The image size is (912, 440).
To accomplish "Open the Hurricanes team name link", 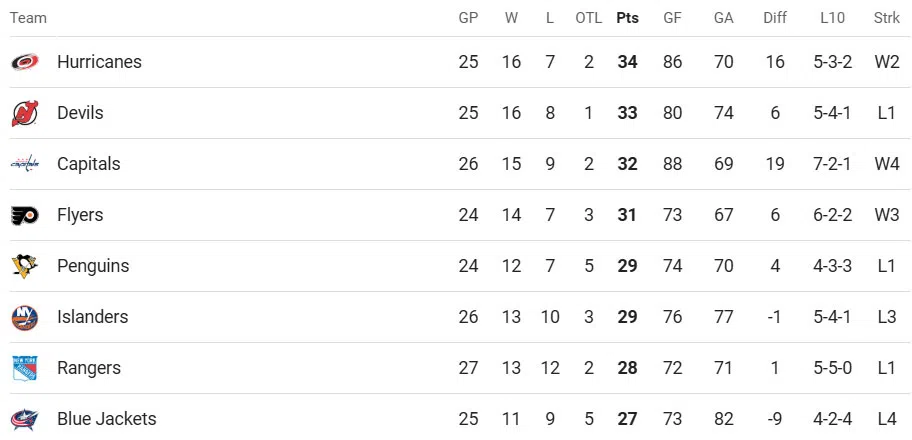I will pyautogui.click(x=99, y=62).
